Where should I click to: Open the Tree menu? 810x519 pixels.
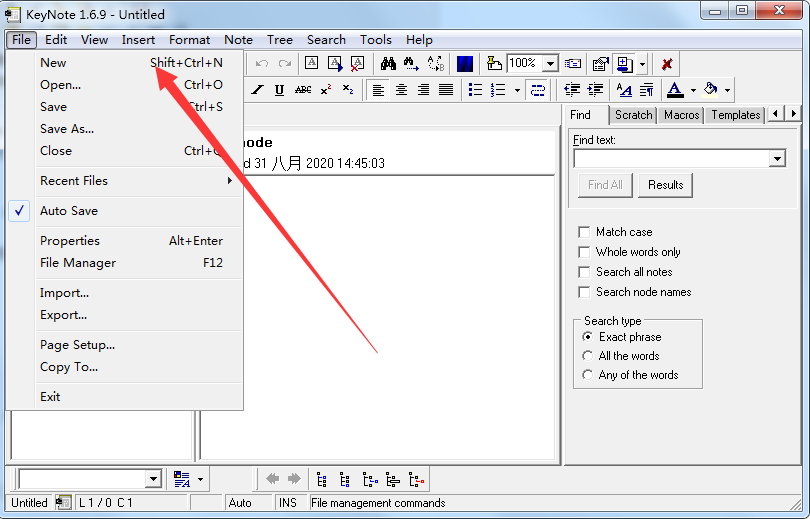click(x=279, y=40)
